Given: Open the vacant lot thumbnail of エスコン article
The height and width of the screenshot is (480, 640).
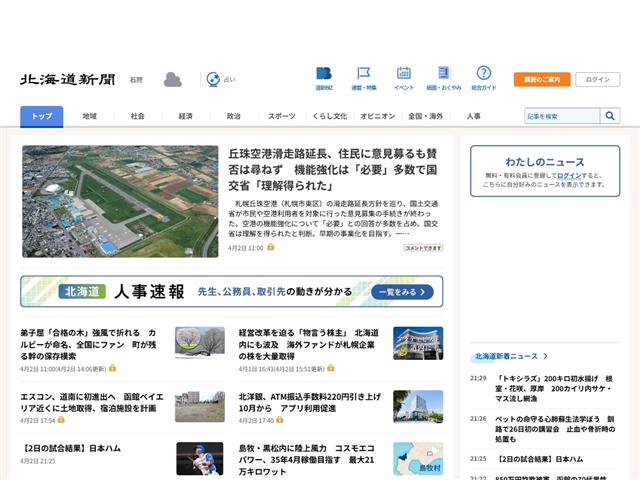Looking at the screenshot, I should point(200,407).
